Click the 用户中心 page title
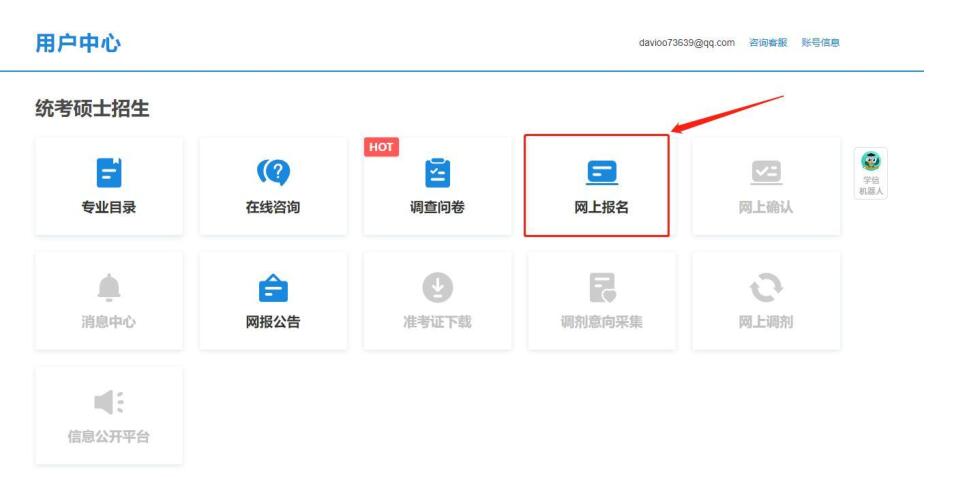955x477 pixels. 73,42
